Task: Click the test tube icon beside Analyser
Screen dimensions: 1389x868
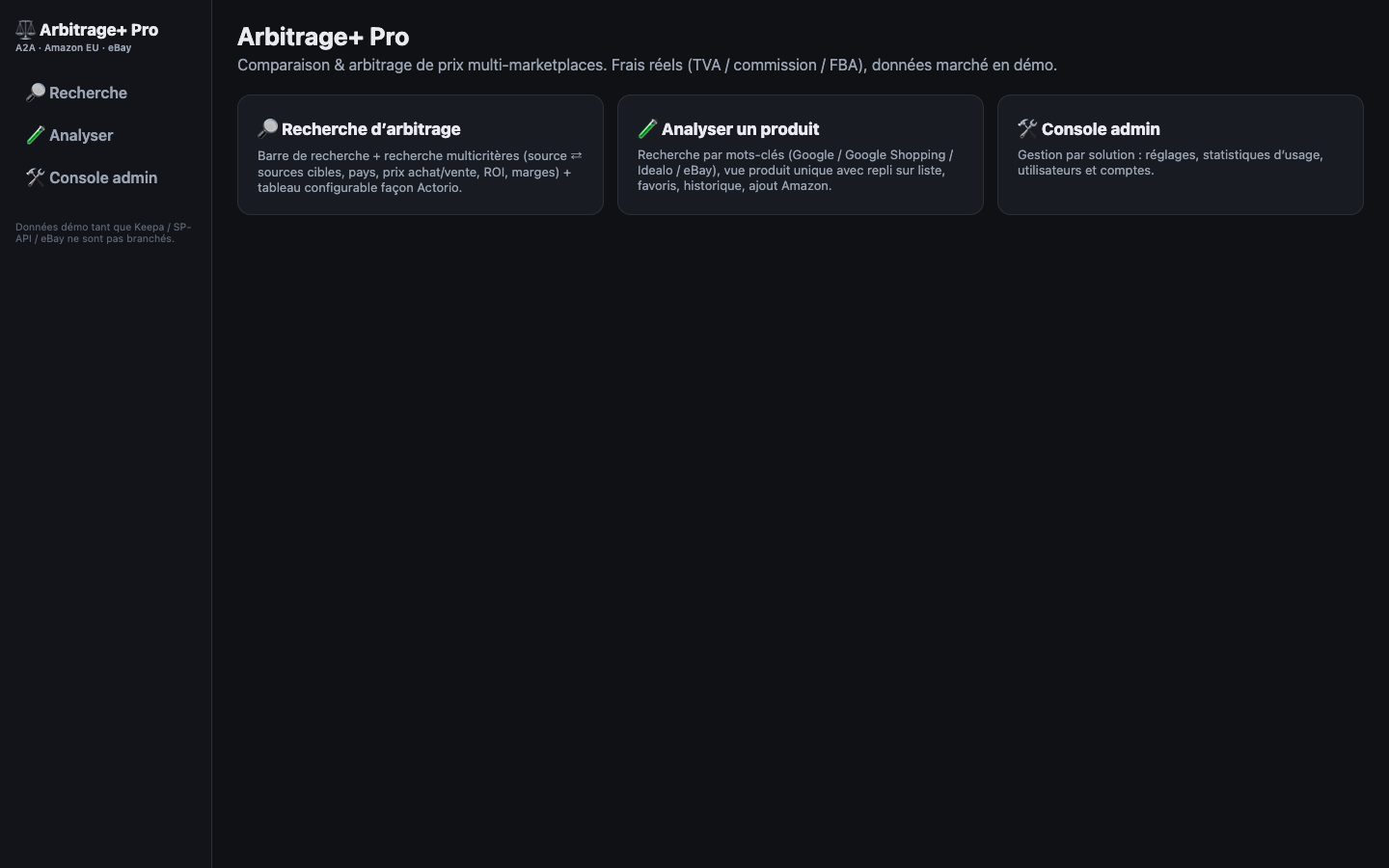Action: 36,135
